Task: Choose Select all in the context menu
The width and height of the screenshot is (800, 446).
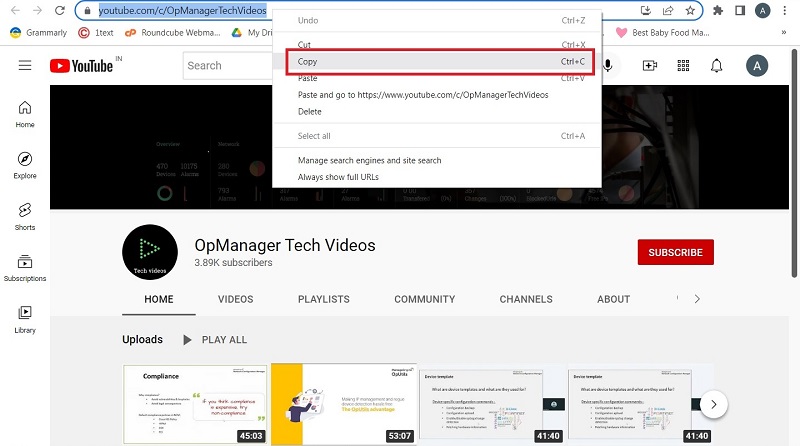Action: pos(437,136)
